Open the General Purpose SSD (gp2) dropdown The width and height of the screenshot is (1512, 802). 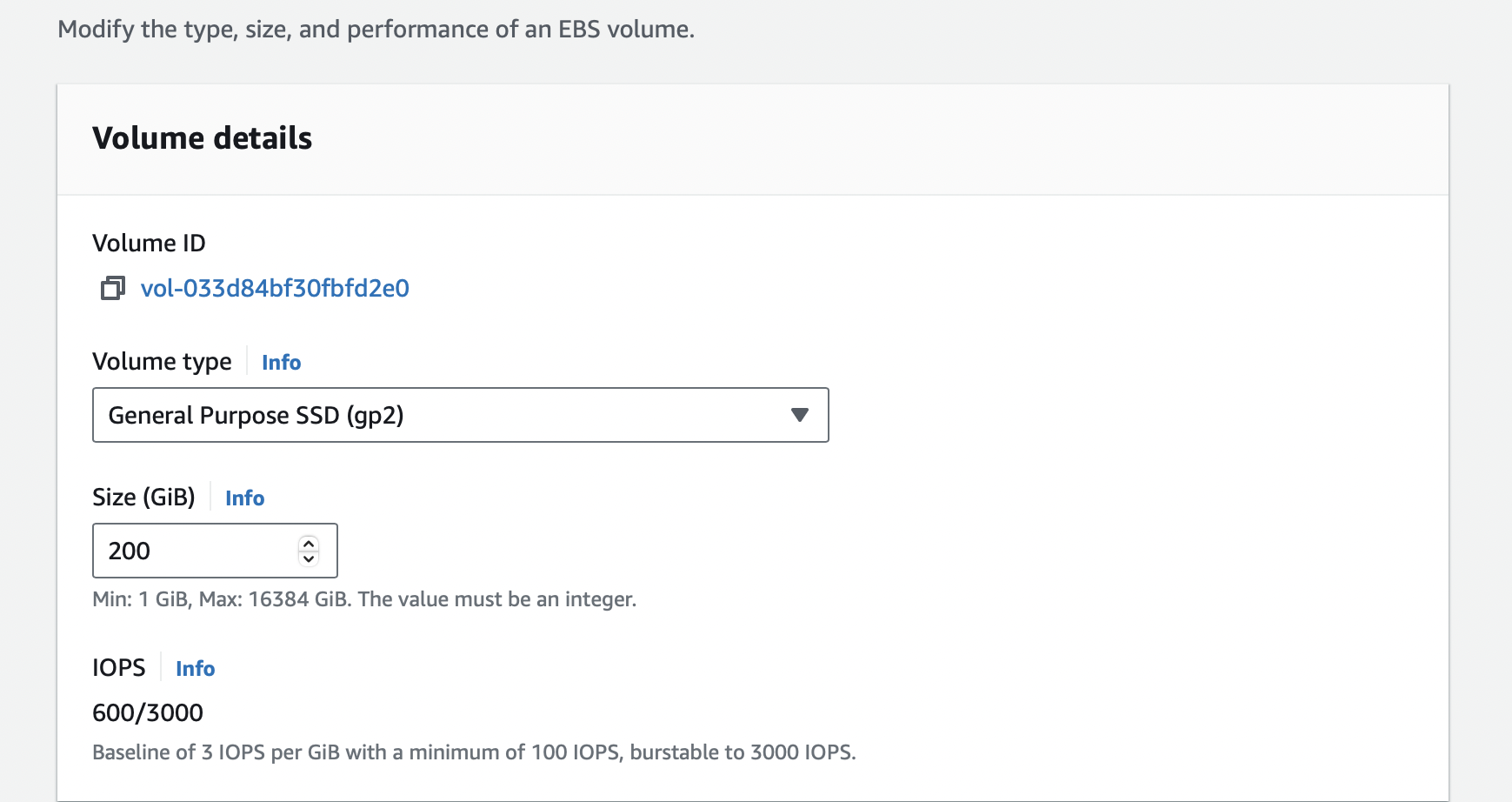pyautogui.click(x=460, y=415)
